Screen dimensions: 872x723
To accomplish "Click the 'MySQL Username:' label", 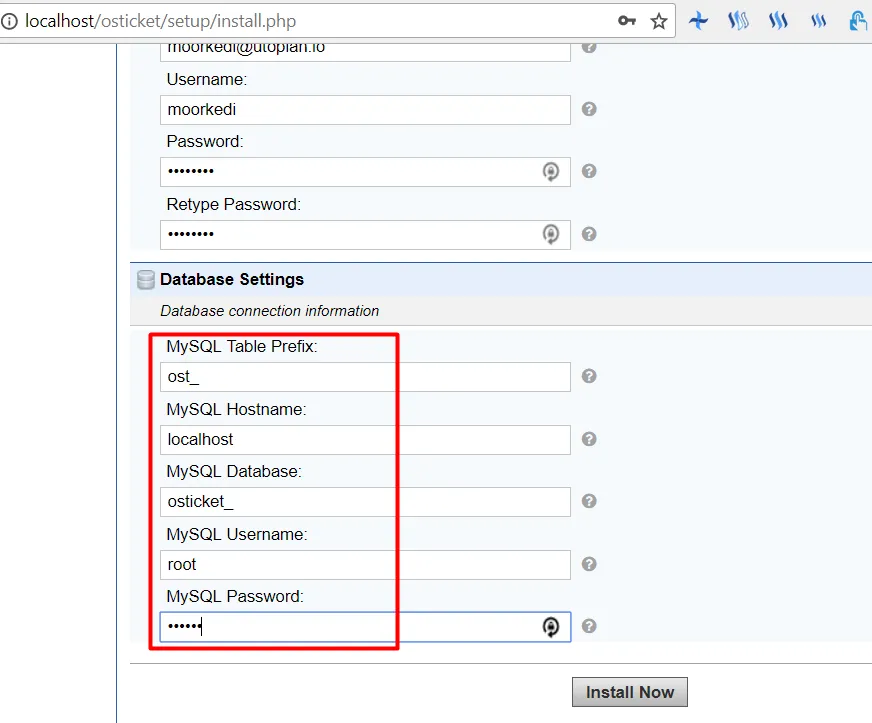I will pos(237,534).
